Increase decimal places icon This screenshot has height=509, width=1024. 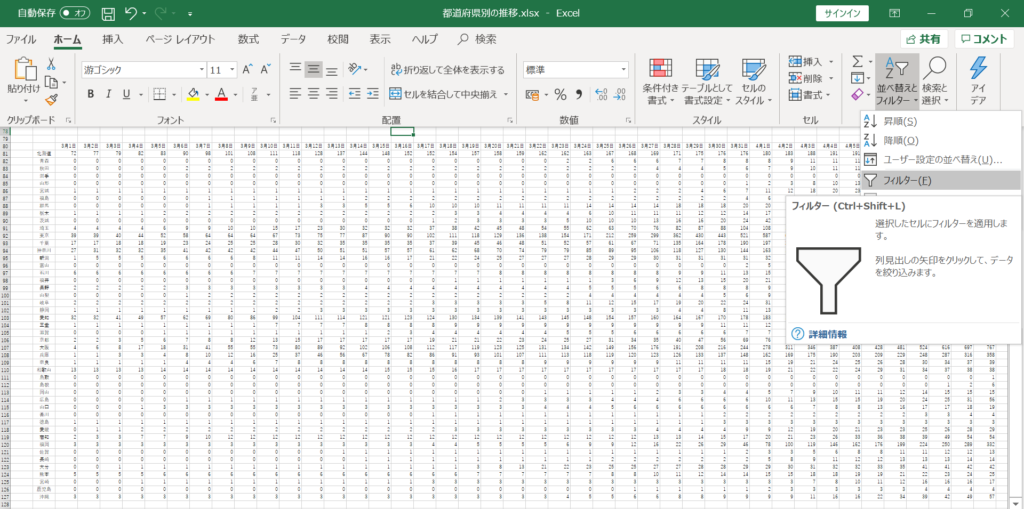(x=601, y=95)
